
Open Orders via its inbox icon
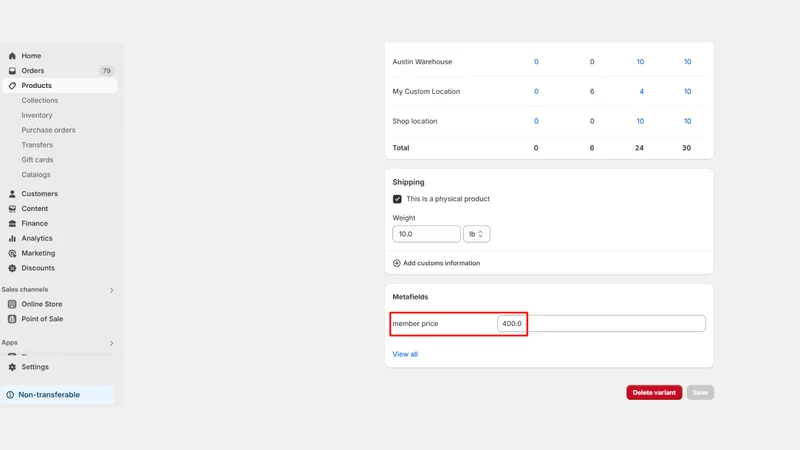coord(12,70)
